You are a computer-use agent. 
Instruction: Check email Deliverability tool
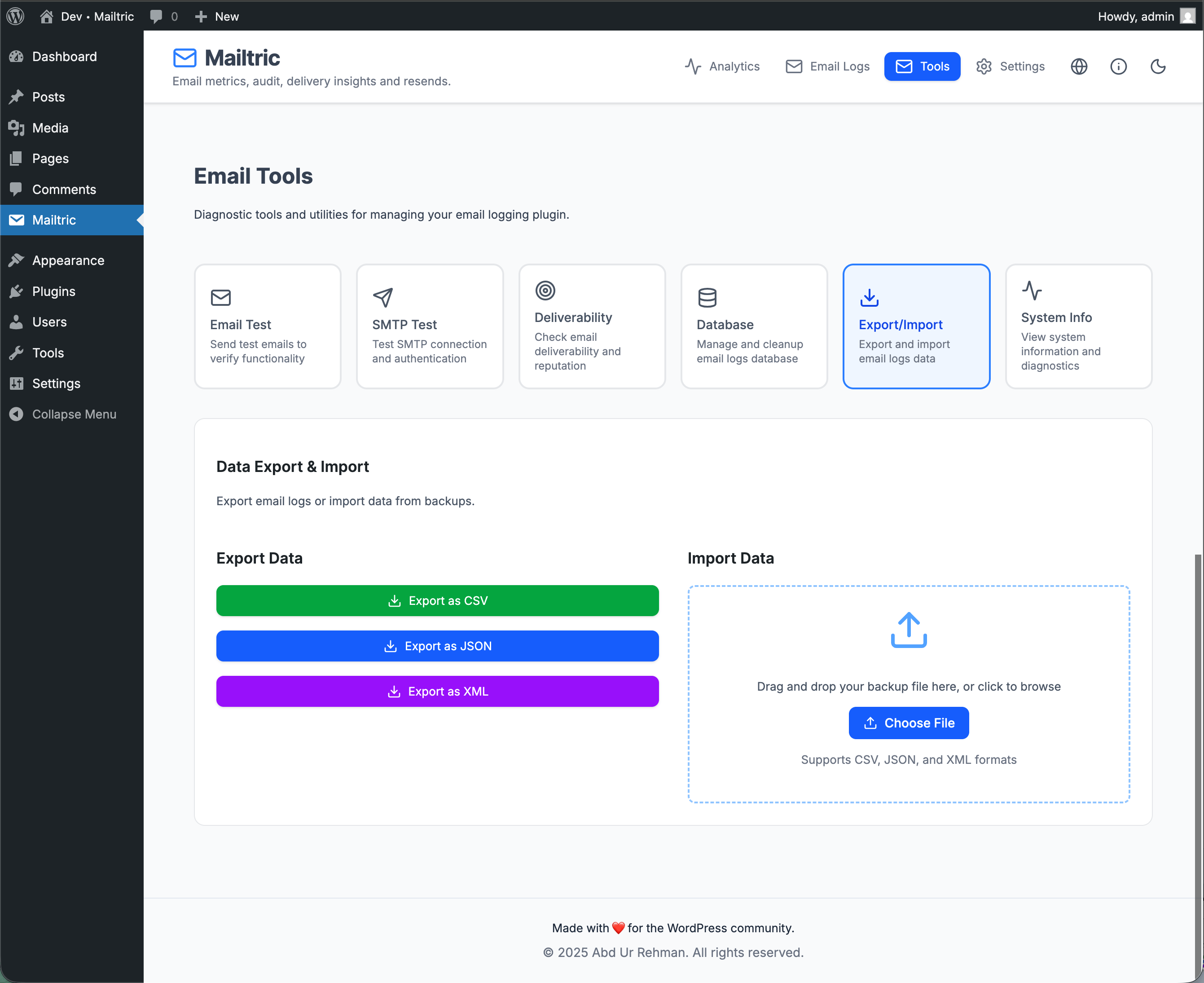[x=592, y=327]
